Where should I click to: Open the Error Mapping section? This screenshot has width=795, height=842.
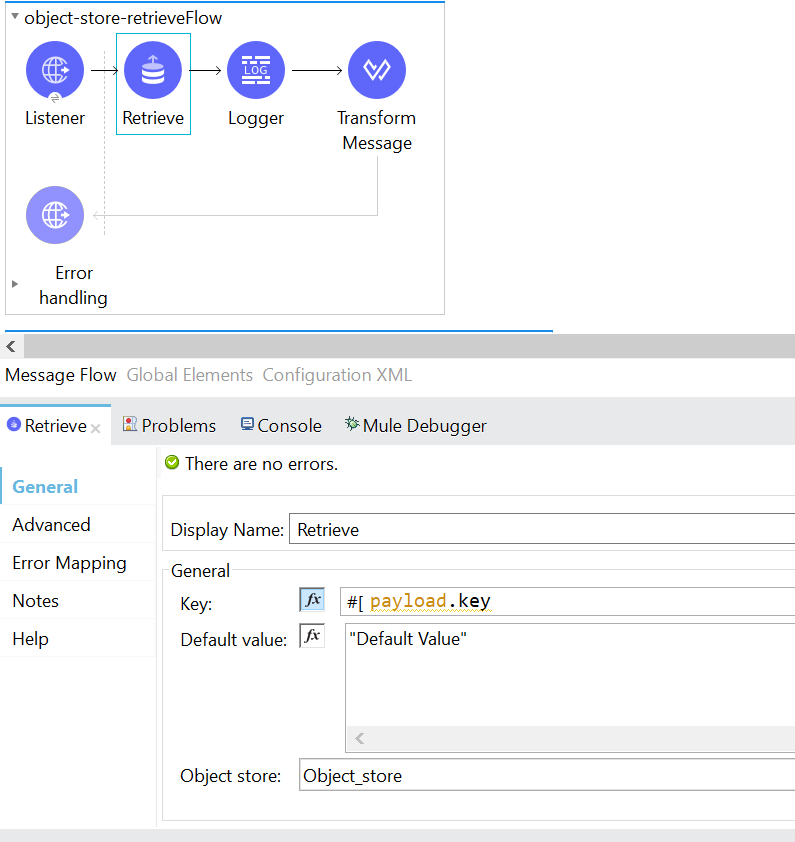(69, 563)
